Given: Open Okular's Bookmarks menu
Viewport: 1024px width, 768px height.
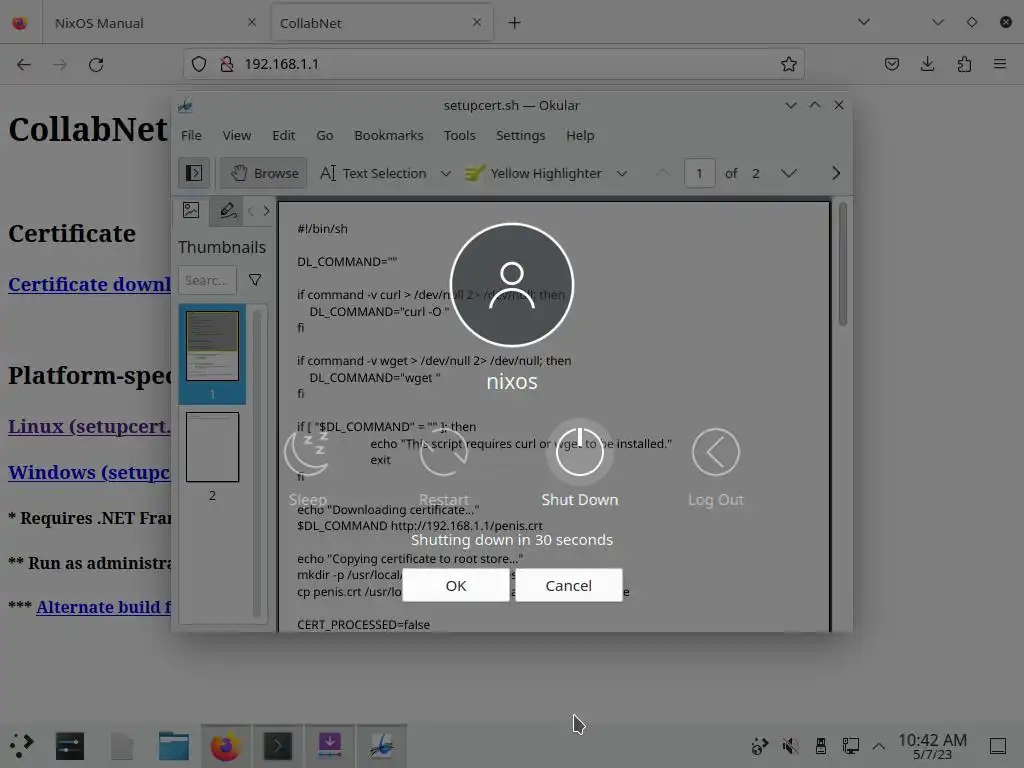Looking at the screenshot, I should 389,135.
